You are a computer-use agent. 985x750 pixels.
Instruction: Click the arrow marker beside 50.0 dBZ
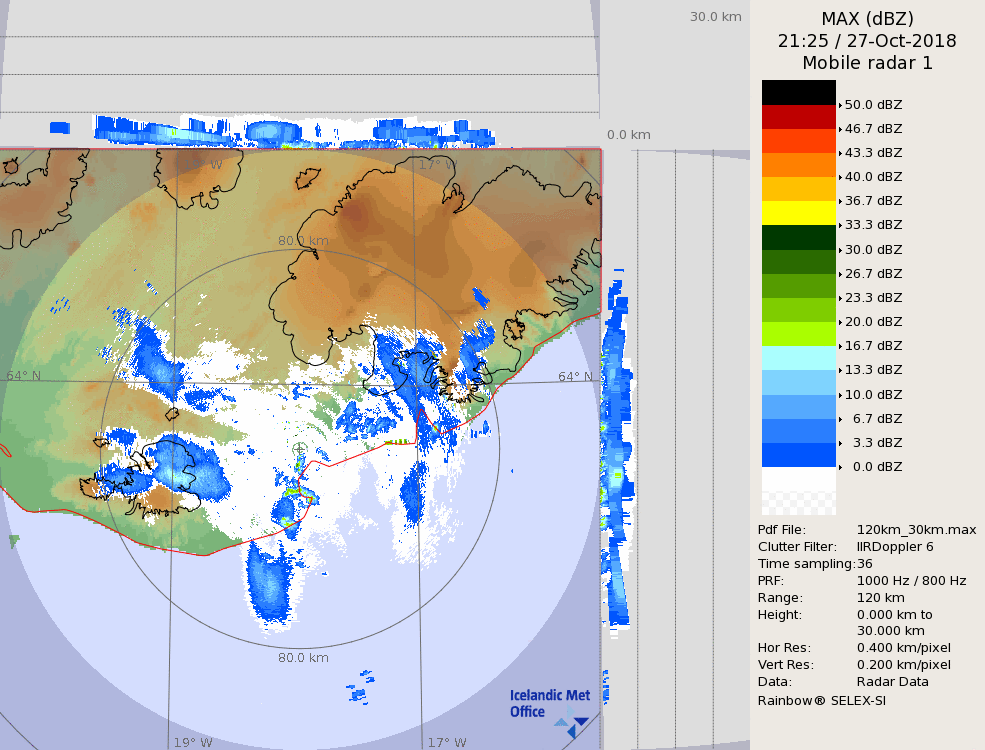coord(840,104)
